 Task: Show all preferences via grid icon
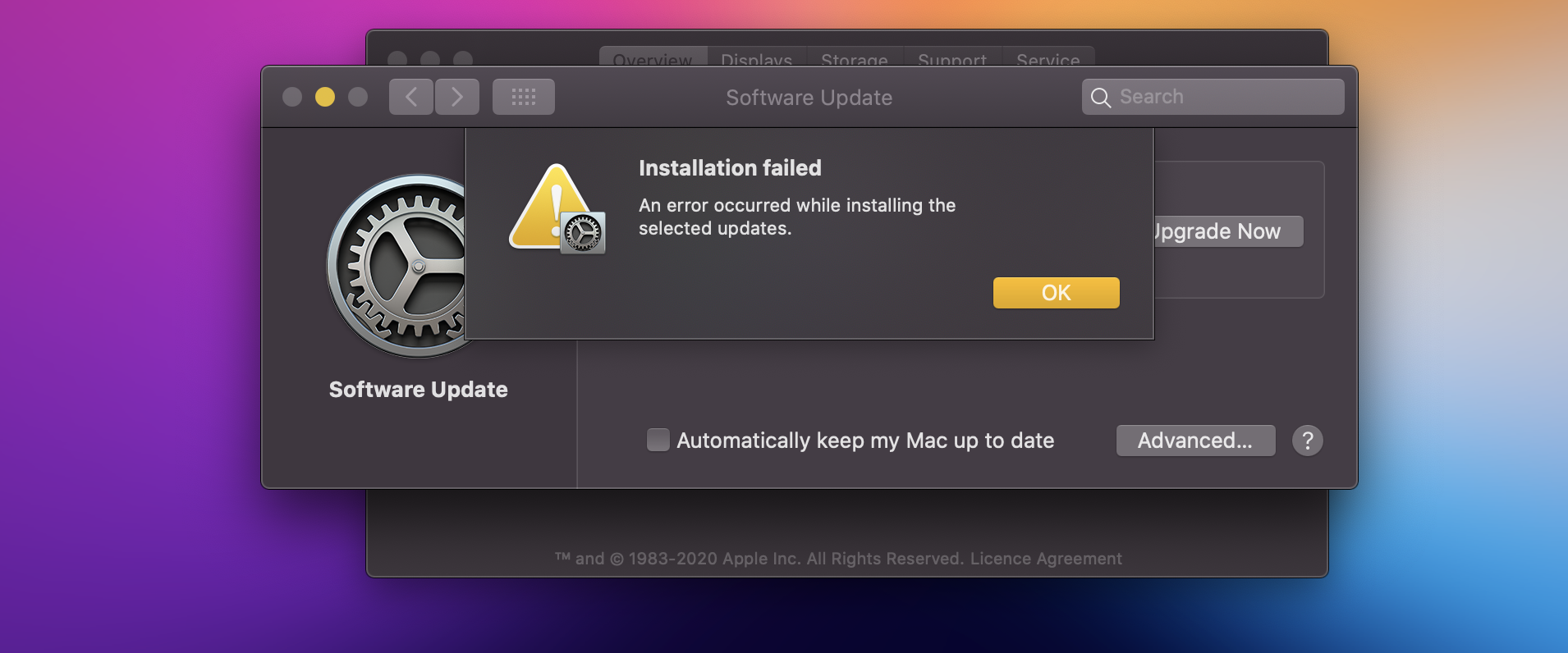pyautogui.click(x=523, y=97)
